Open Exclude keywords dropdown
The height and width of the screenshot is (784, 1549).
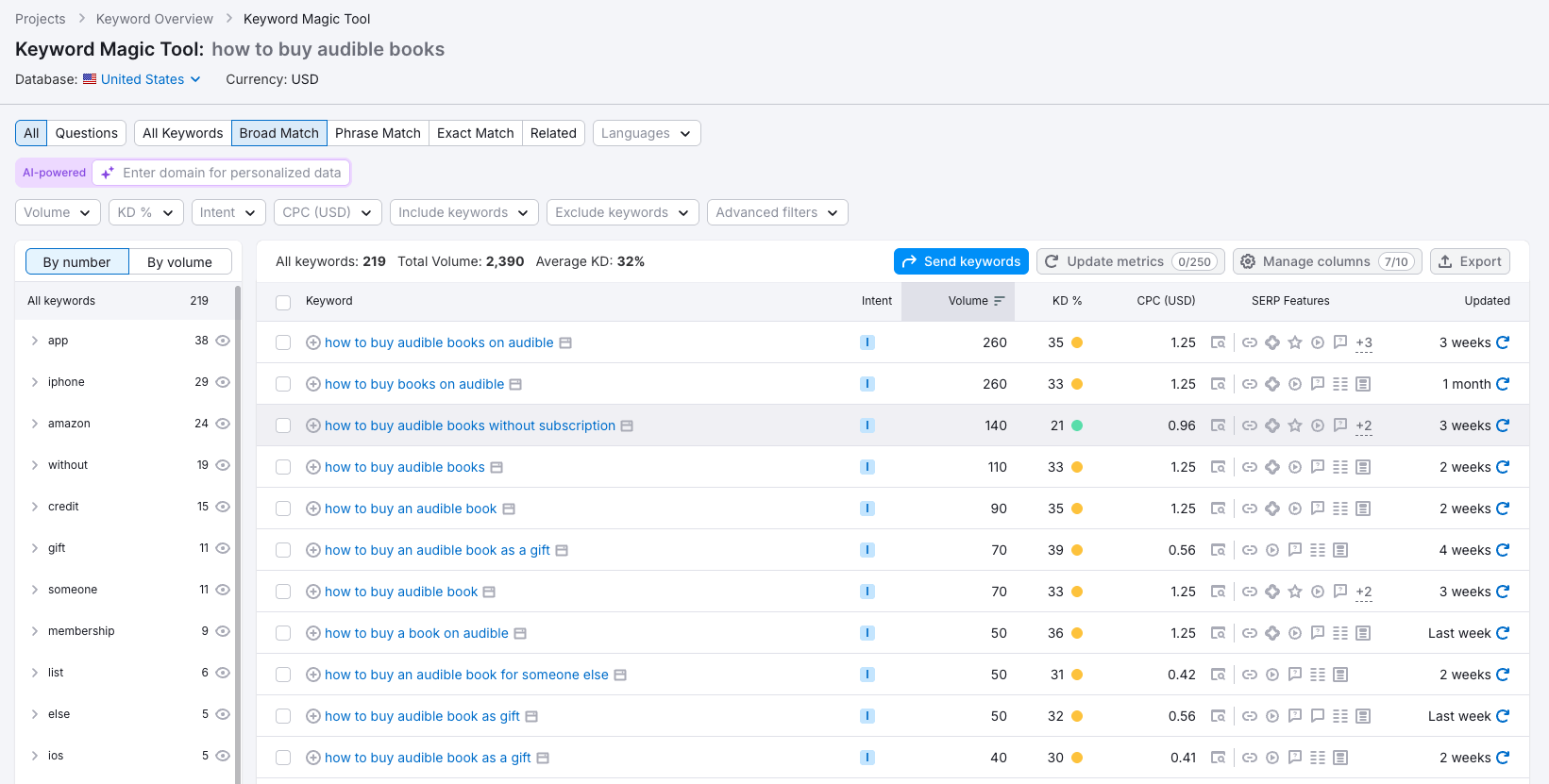click(x=623, y=212)
